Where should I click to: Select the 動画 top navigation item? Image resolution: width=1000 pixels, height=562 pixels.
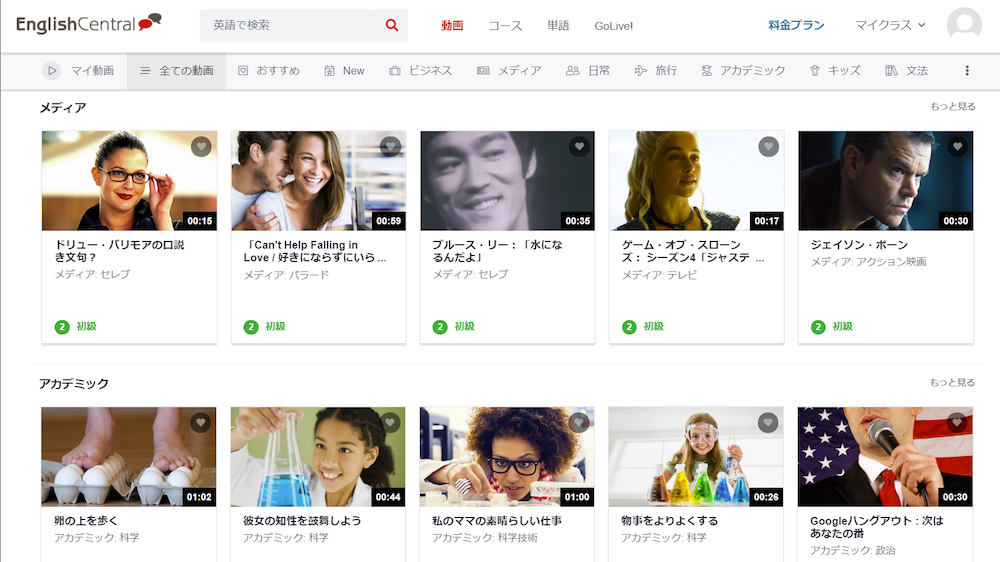452,26
